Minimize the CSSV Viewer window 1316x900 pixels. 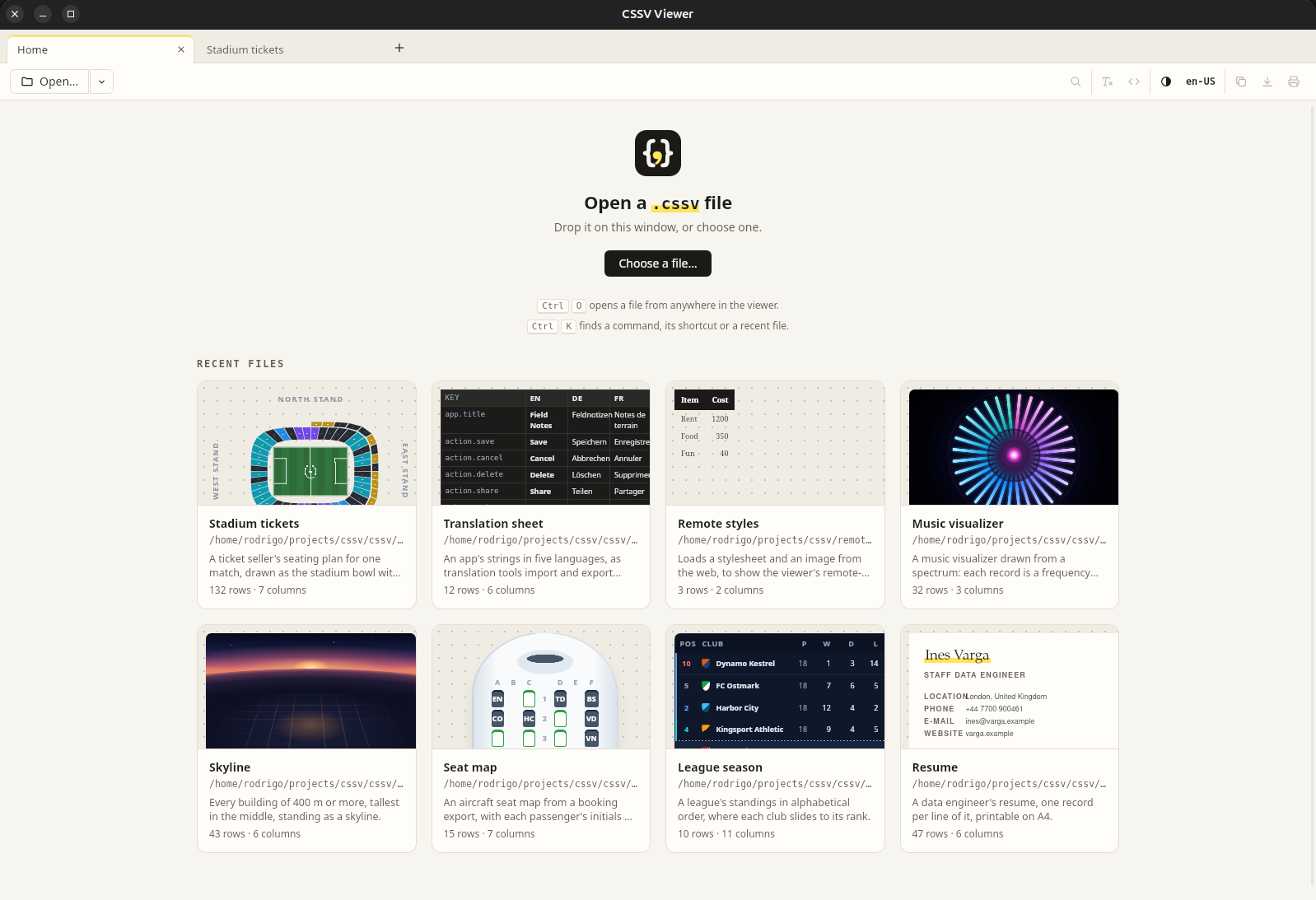pyautogui.click(x=43, y=14)
